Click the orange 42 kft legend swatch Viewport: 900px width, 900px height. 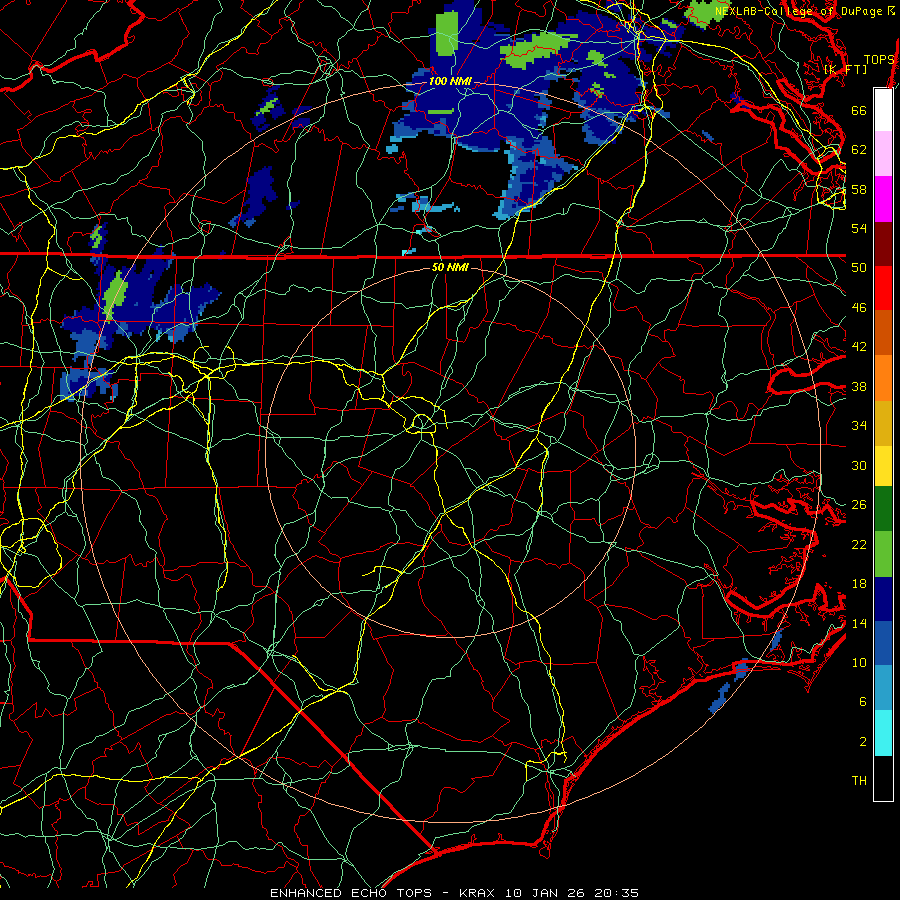[883, 378]
